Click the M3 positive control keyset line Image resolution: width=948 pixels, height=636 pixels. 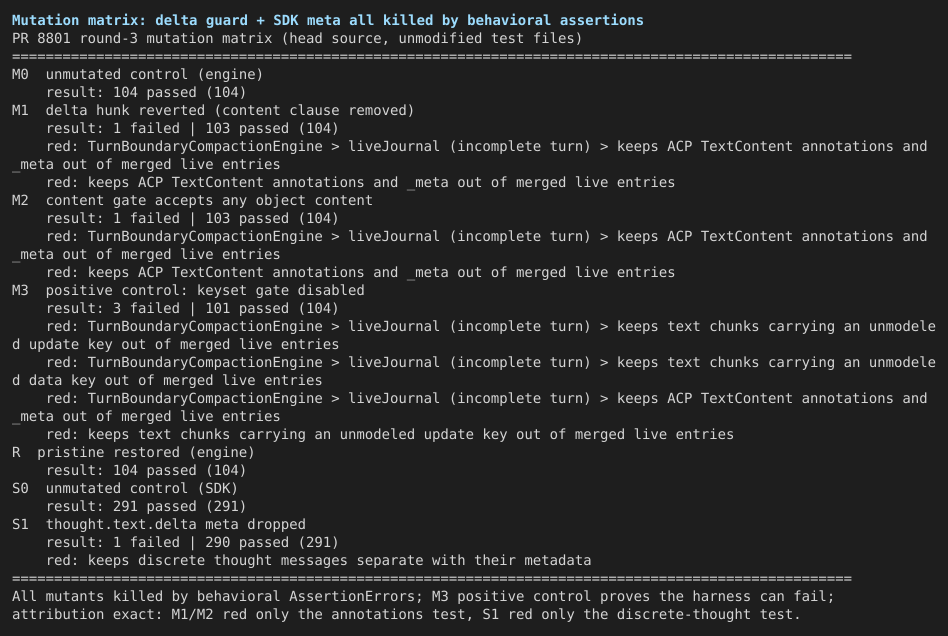pyautogui.click(x=188, y=290)
